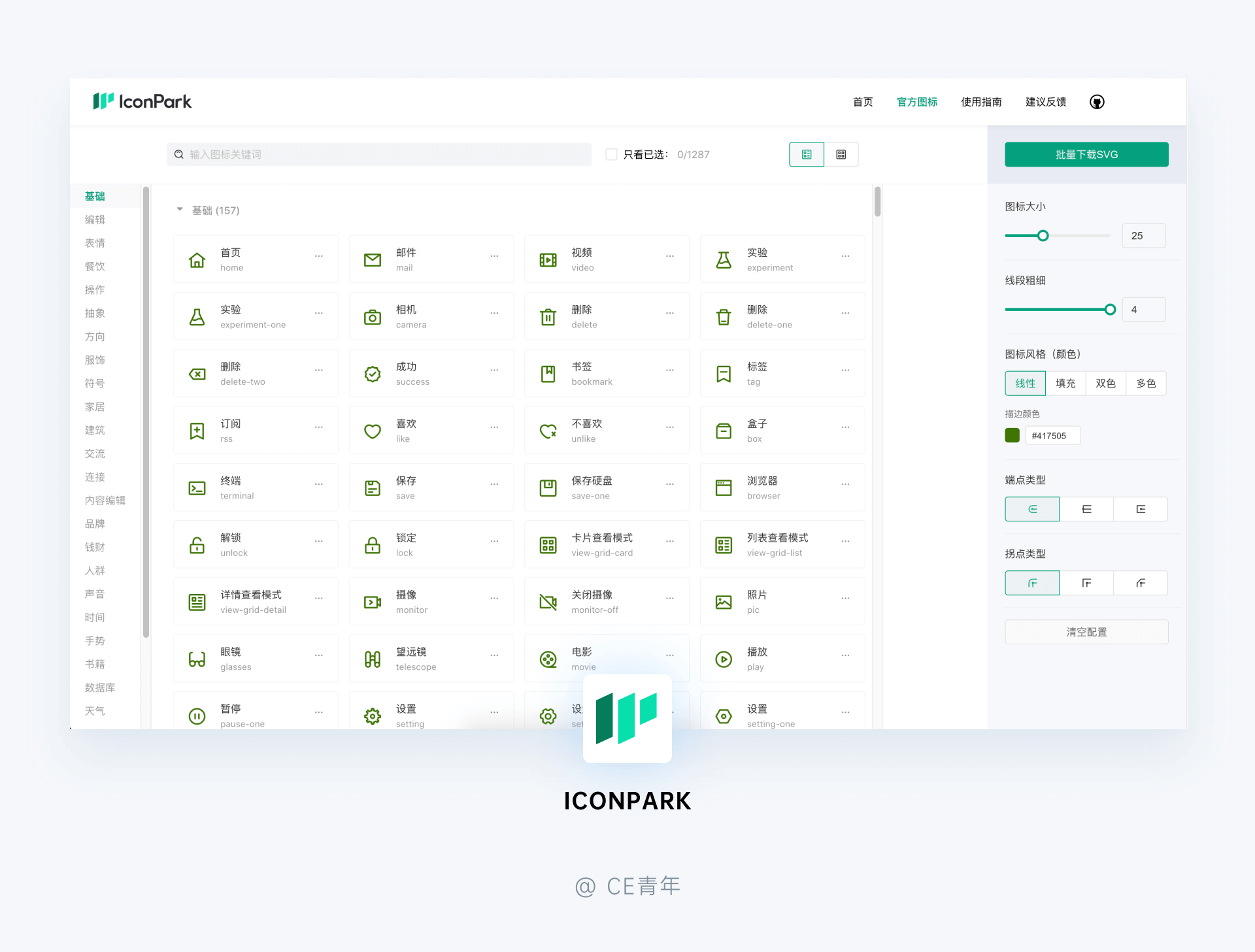Open more options for the home card

pyautogui.click(x=318, y=256)
